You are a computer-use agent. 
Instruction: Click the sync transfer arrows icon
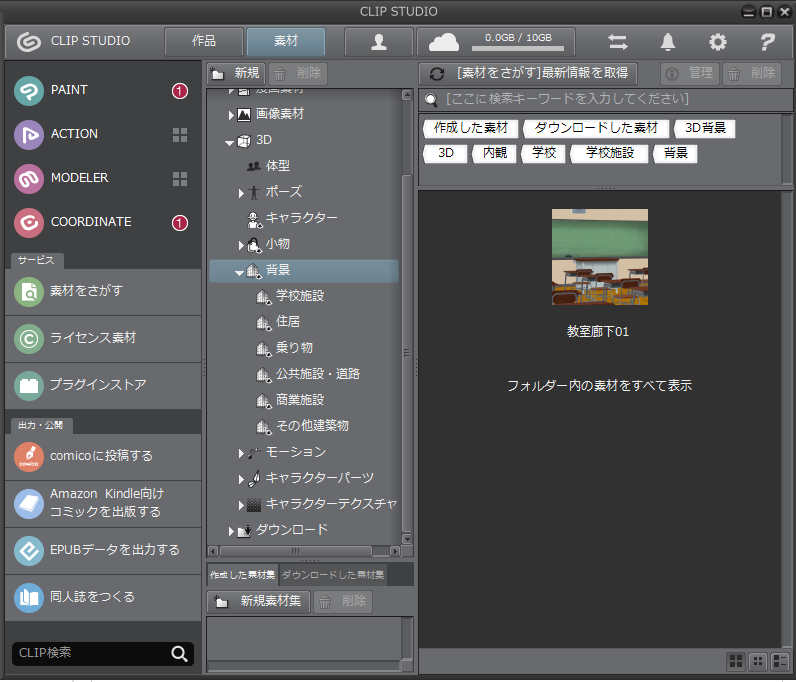pos(618,42)
